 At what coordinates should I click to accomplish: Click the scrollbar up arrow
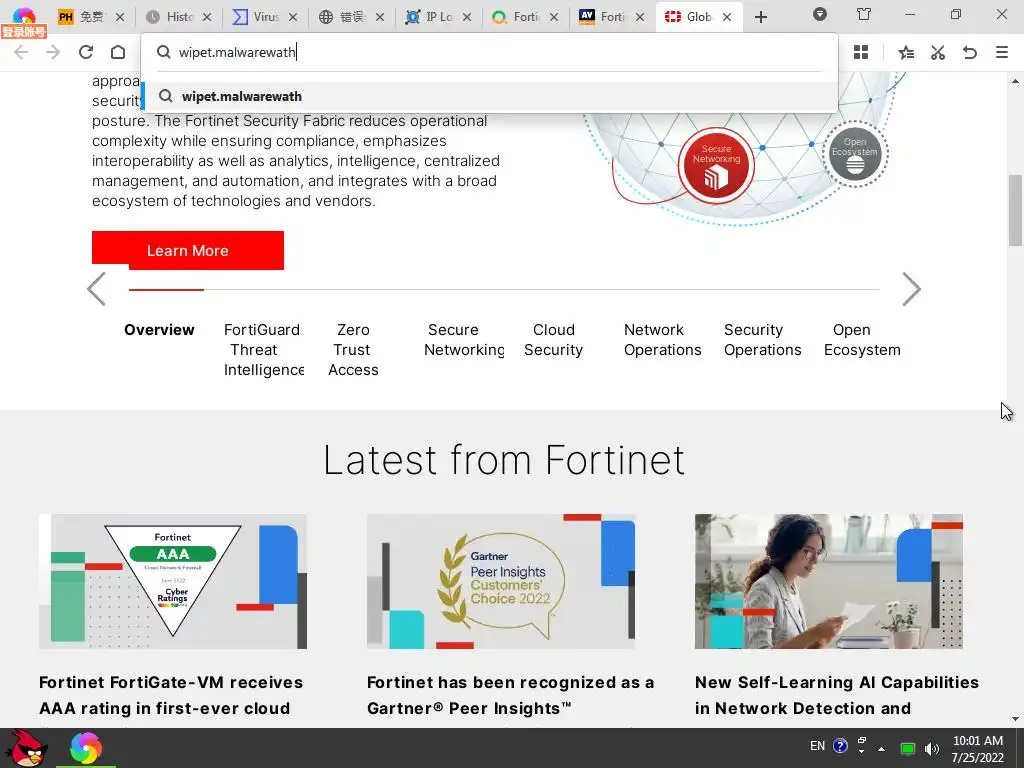tap(1015, 81)
